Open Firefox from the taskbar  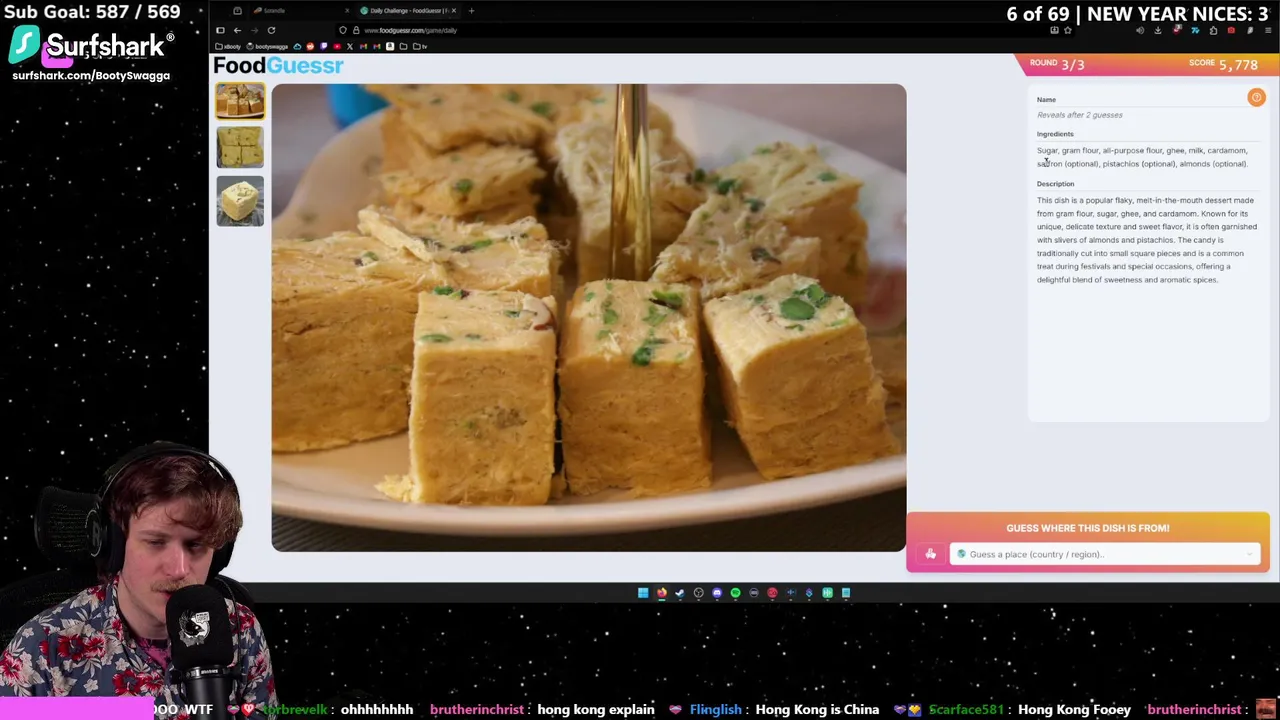point(661,593)
